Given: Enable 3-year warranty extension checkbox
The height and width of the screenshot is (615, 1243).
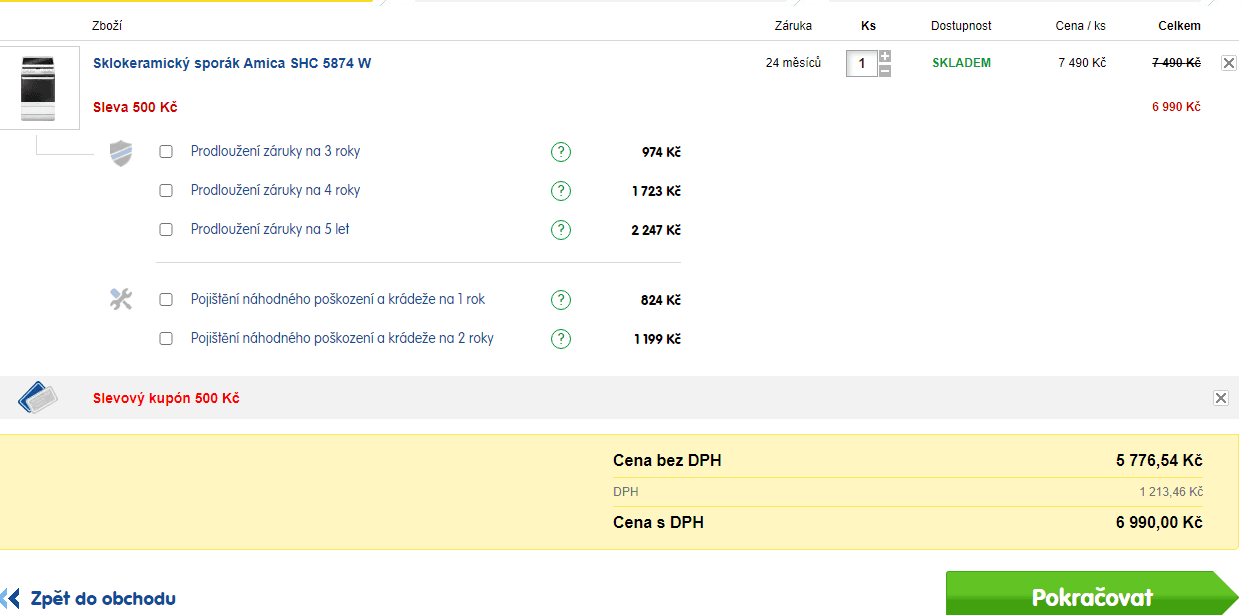Looking at the screenshot, I should (166, 152).
